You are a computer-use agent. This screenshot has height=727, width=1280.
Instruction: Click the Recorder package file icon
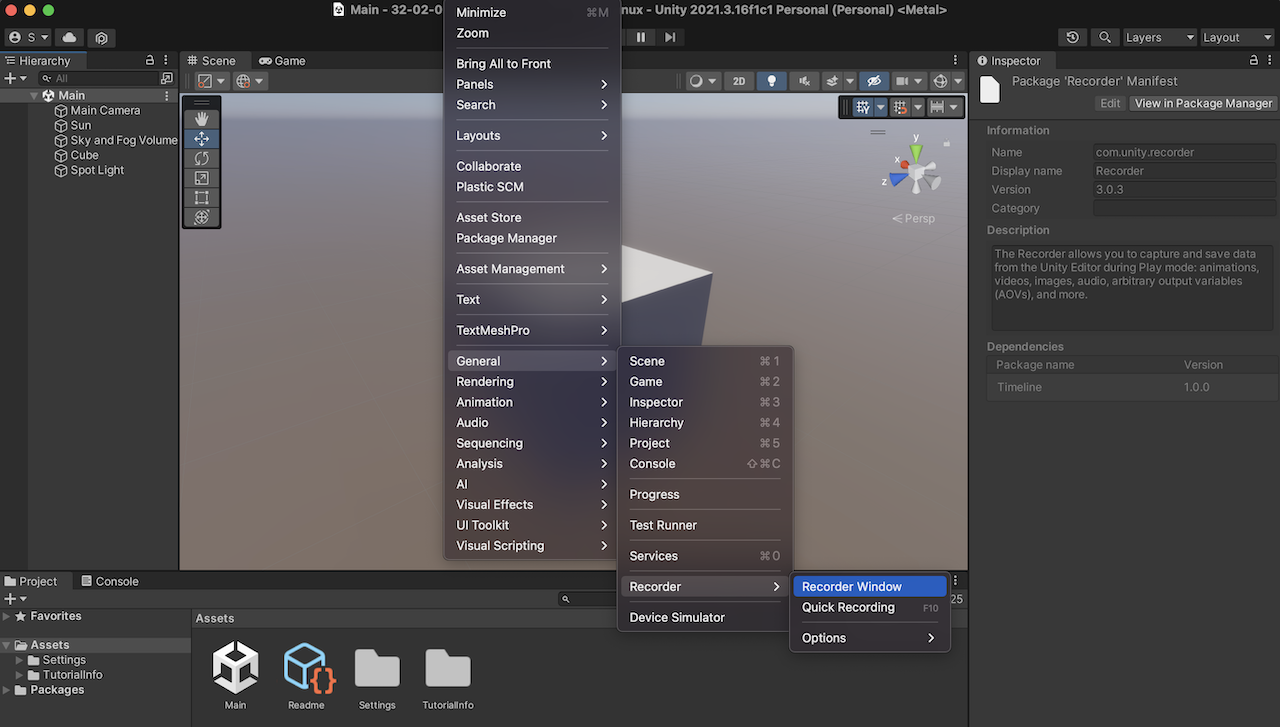pos(989,89)
